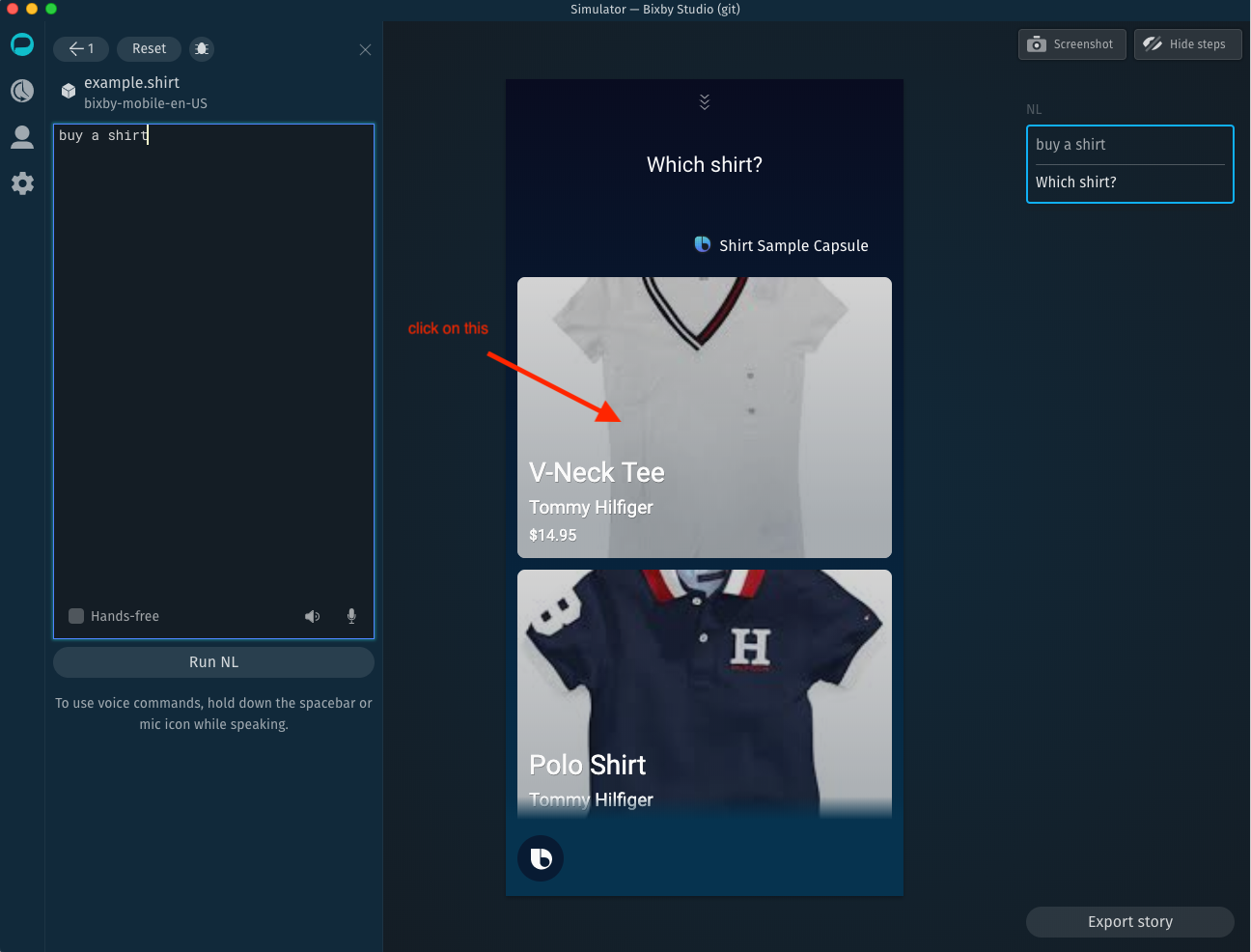
Task: Close the input panel with X
Action: click(x=365, y=49)
